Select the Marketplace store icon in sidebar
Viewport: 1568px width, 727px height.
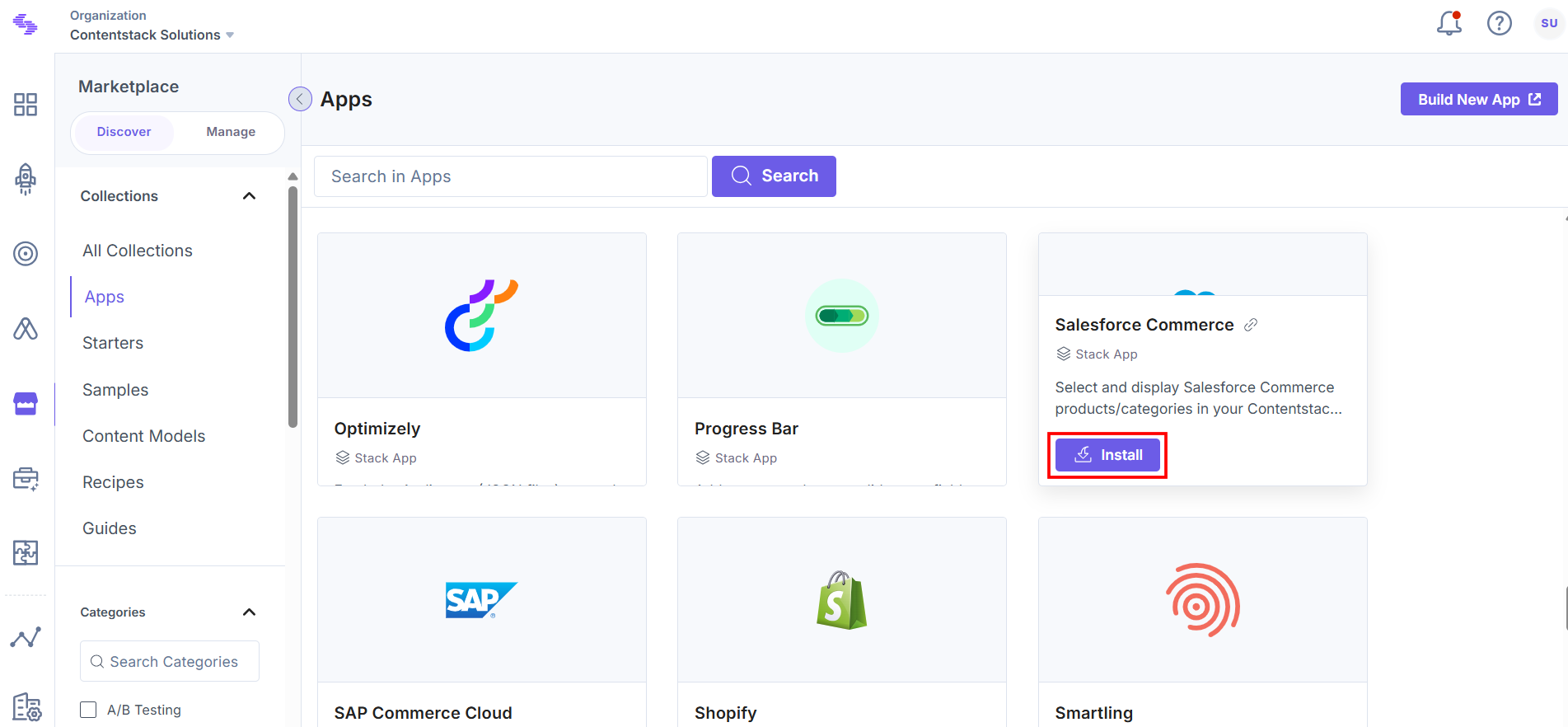tap(26, 404)
